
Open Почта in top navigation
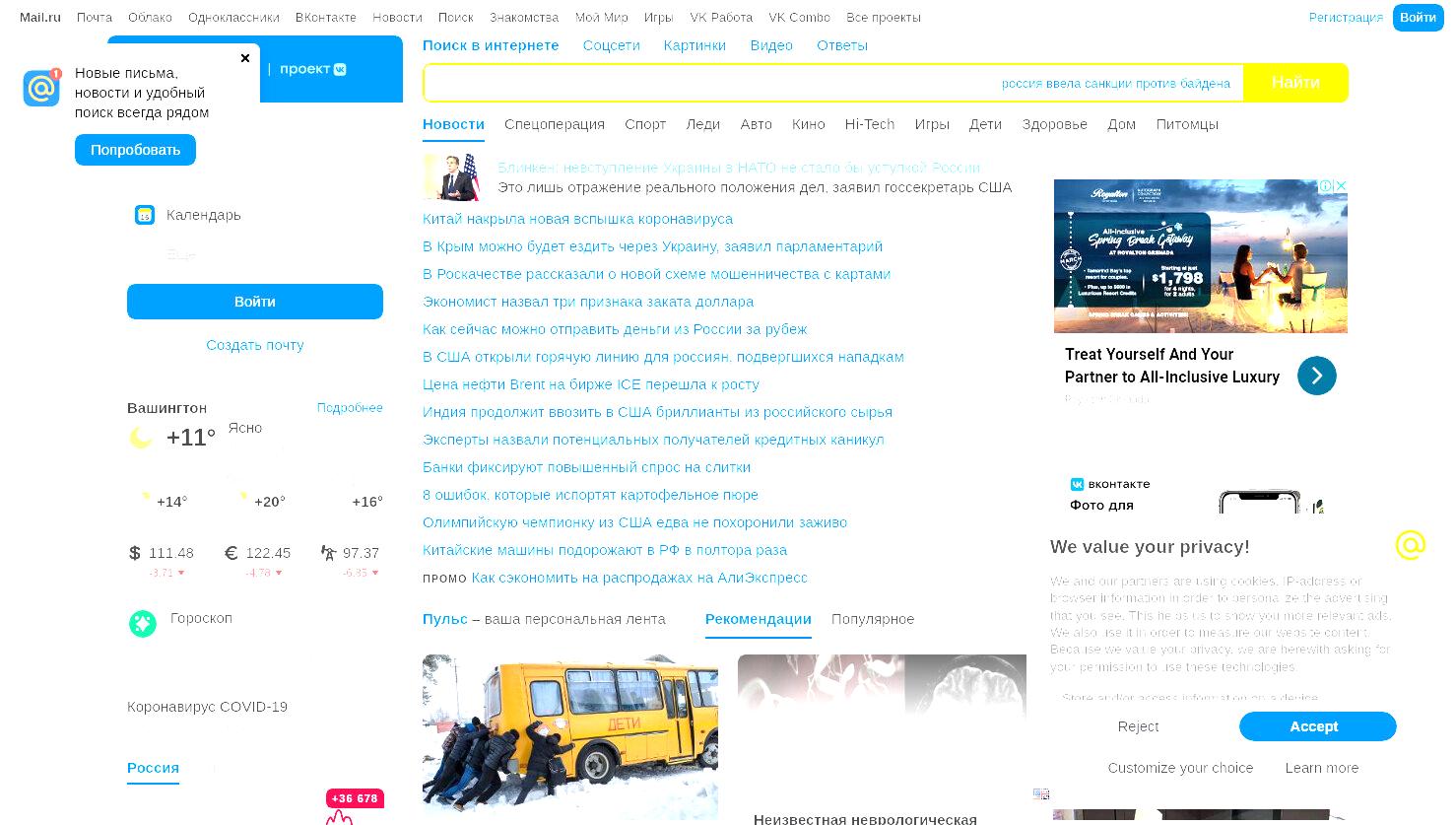point(95,18)
